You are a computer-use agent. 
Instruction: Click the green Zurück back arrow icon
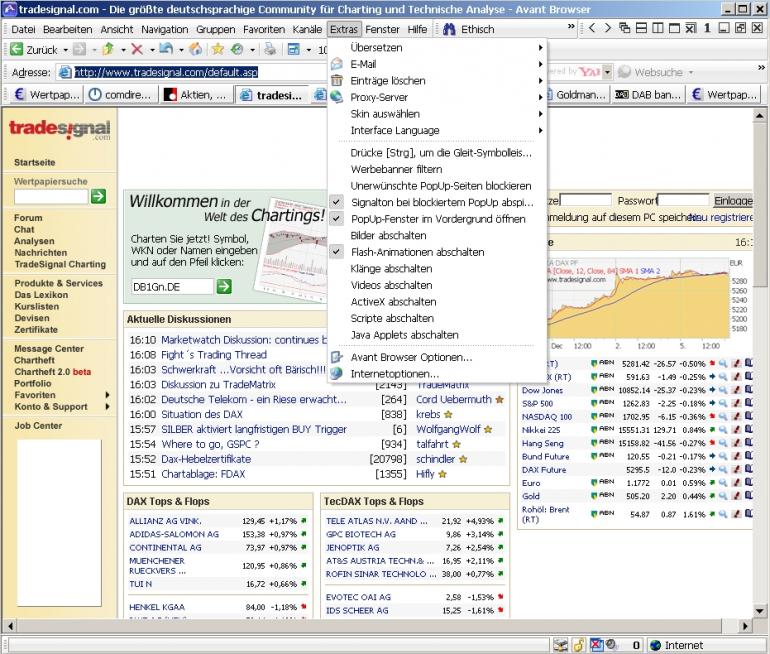[16, 49]
